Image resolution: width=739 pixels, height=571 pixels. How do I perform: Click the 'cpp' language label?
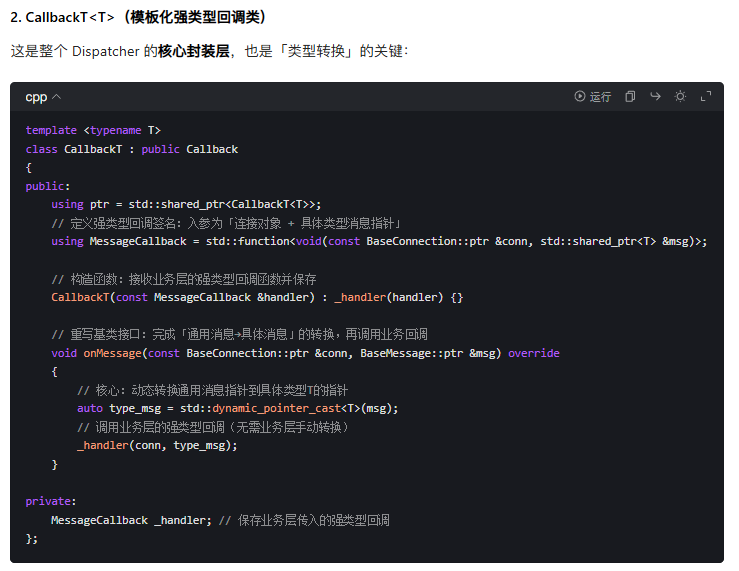[36, 97]
